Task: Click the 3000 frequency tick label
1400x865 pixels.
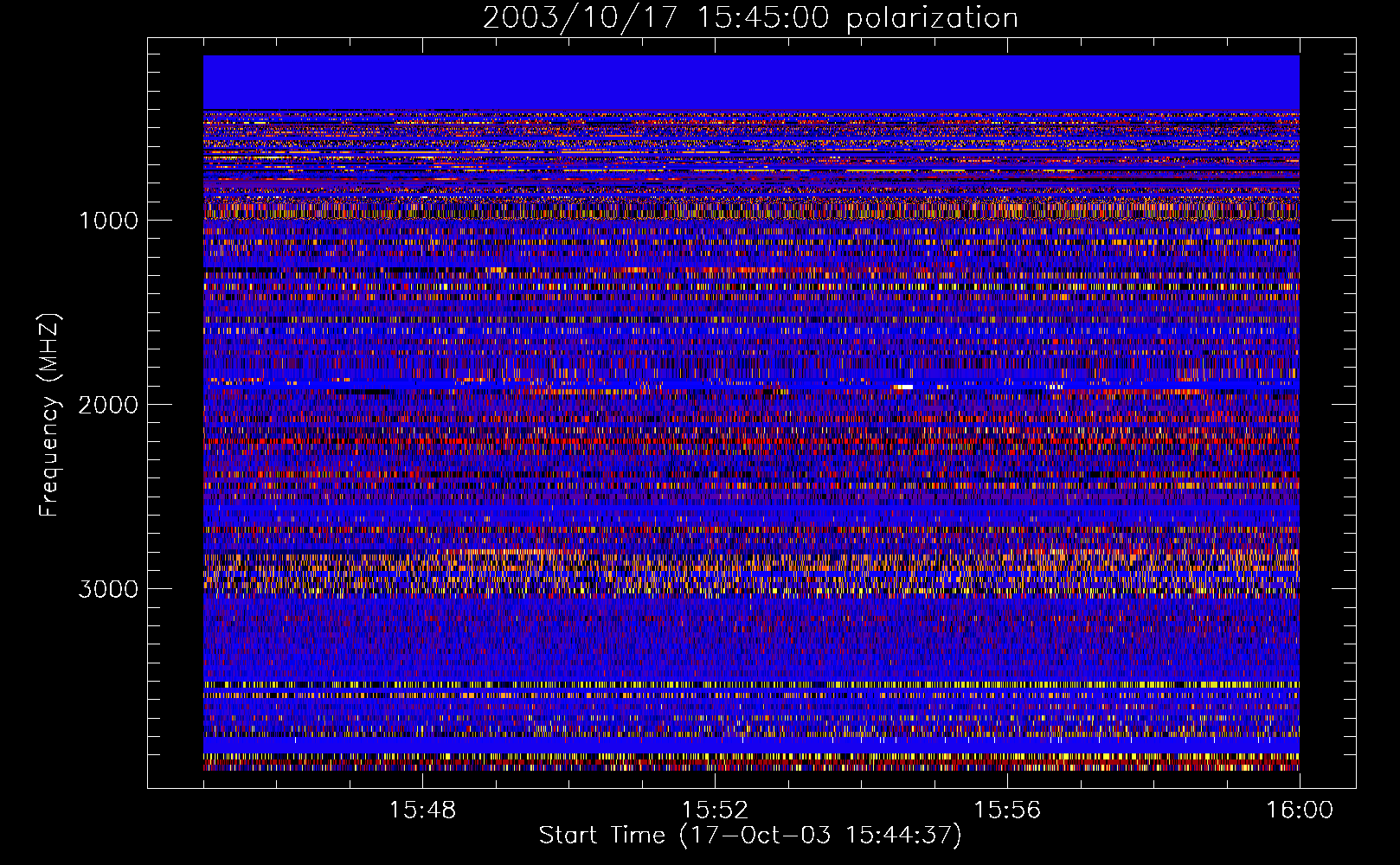Action: (x=108, y=589)
